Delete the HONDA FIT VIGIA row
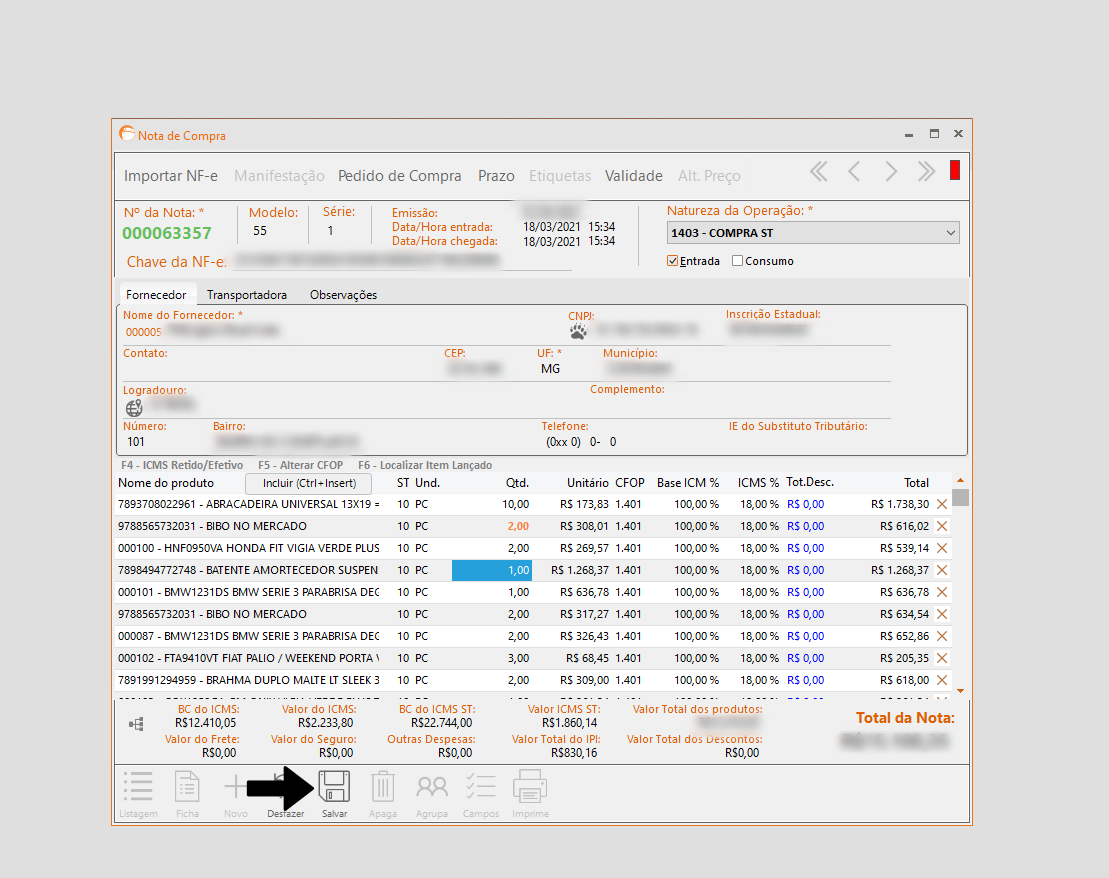The height and width of the screenshot is (878, 1109). coord(942,548)
